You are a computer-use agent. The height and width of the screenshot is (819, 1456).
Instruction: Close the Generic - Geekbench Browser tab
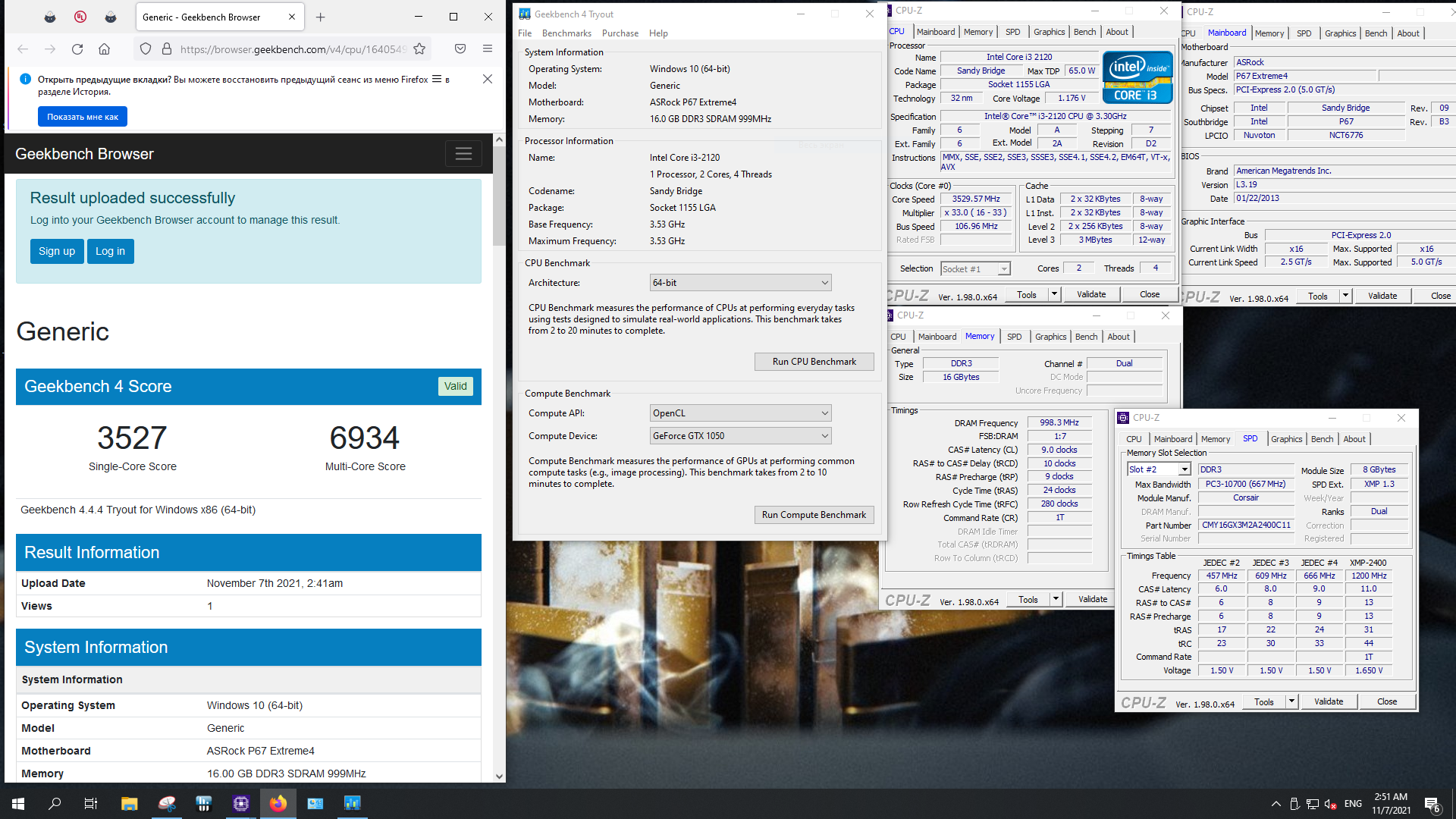pyautogui.click(x=292, y=17)
